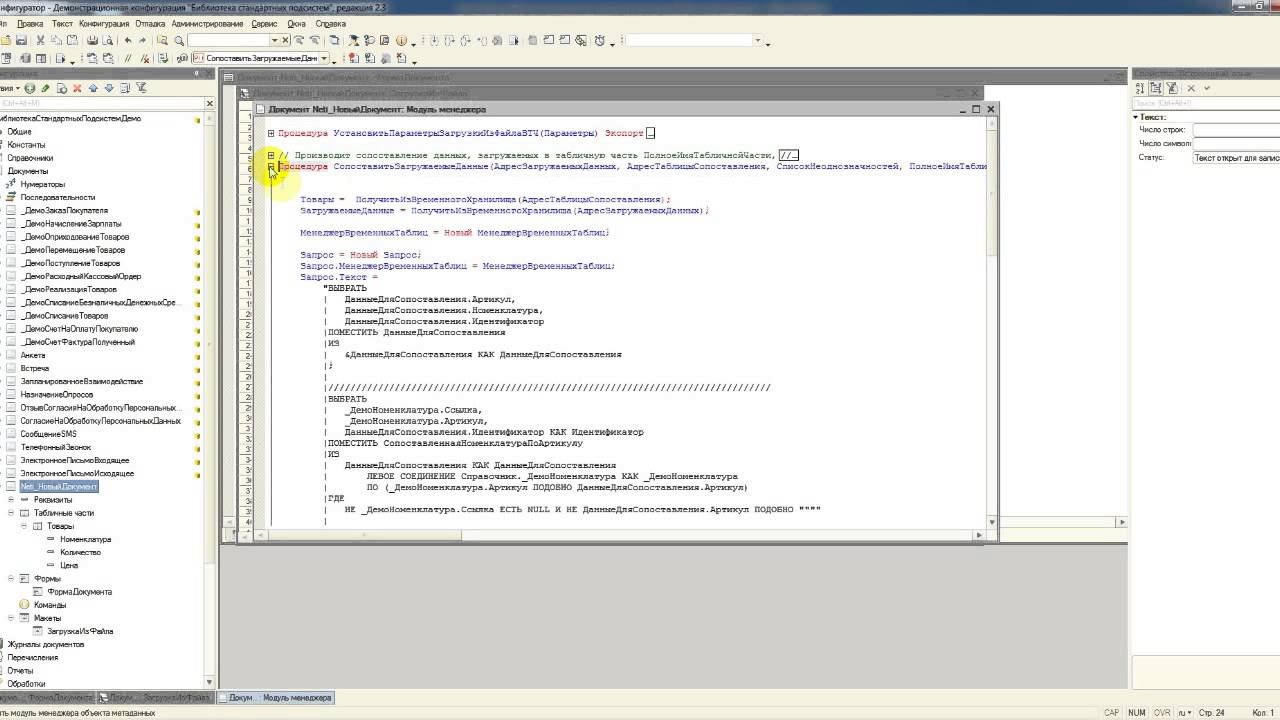
Task: Select _ДемоПоступлениеТоваров document in tree
Action: tap(70, 263)
